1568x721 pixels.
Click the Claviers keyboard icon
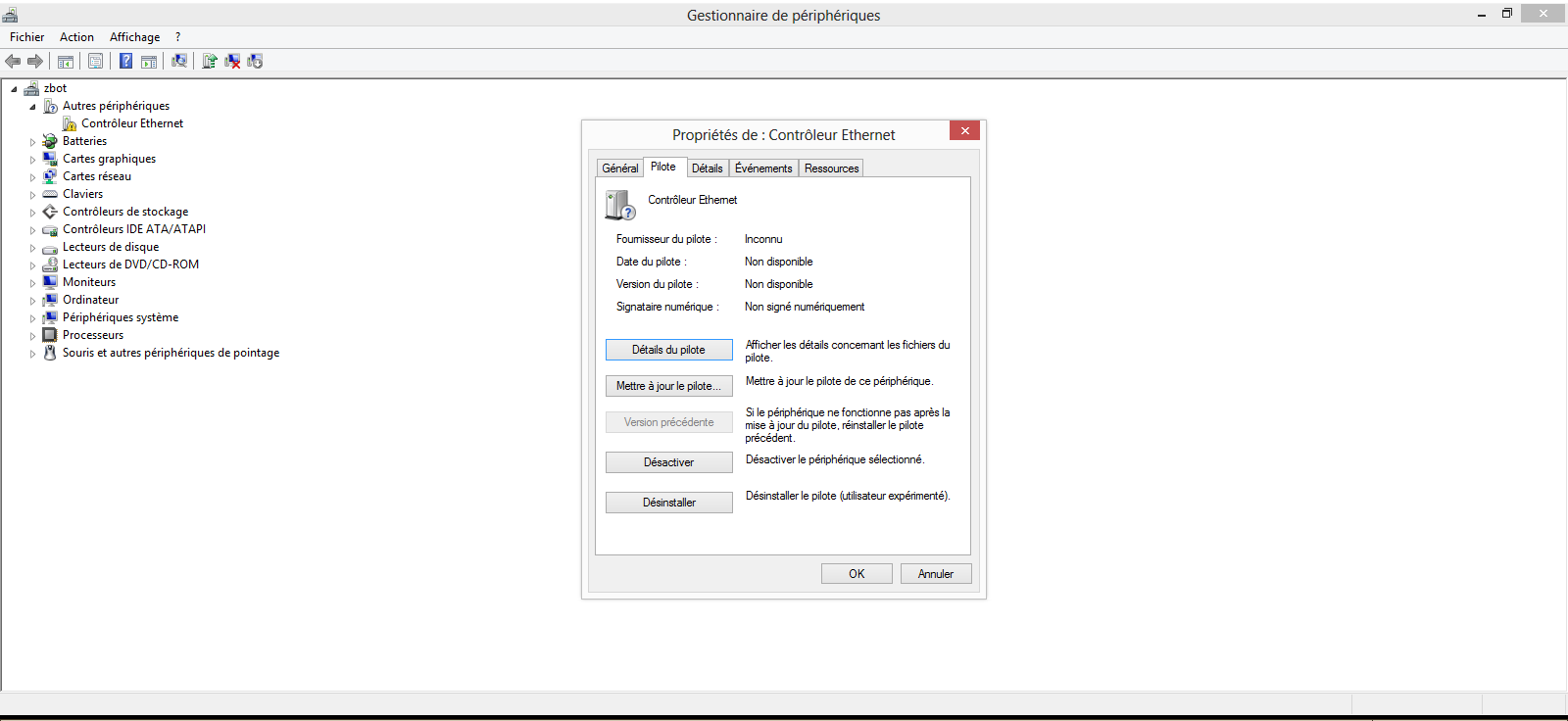[x=50, y=194]
